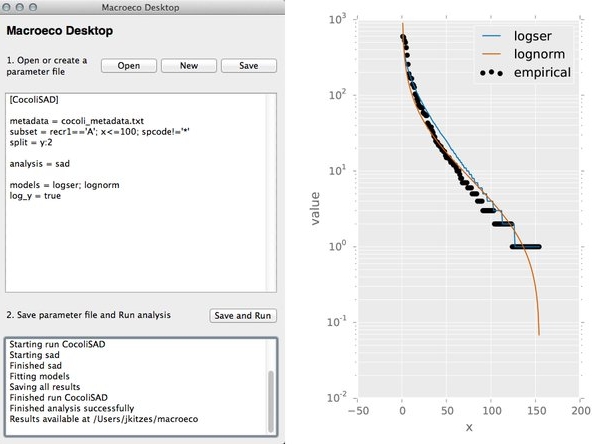This screenshot has height=444, width=592.
Task: Click the empirical legend entry
Action: tap(526, 72)
